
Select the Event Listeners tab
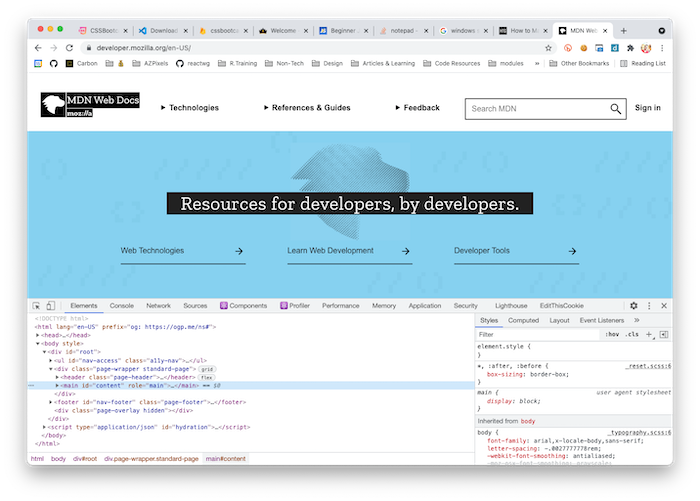click(602, 320)
